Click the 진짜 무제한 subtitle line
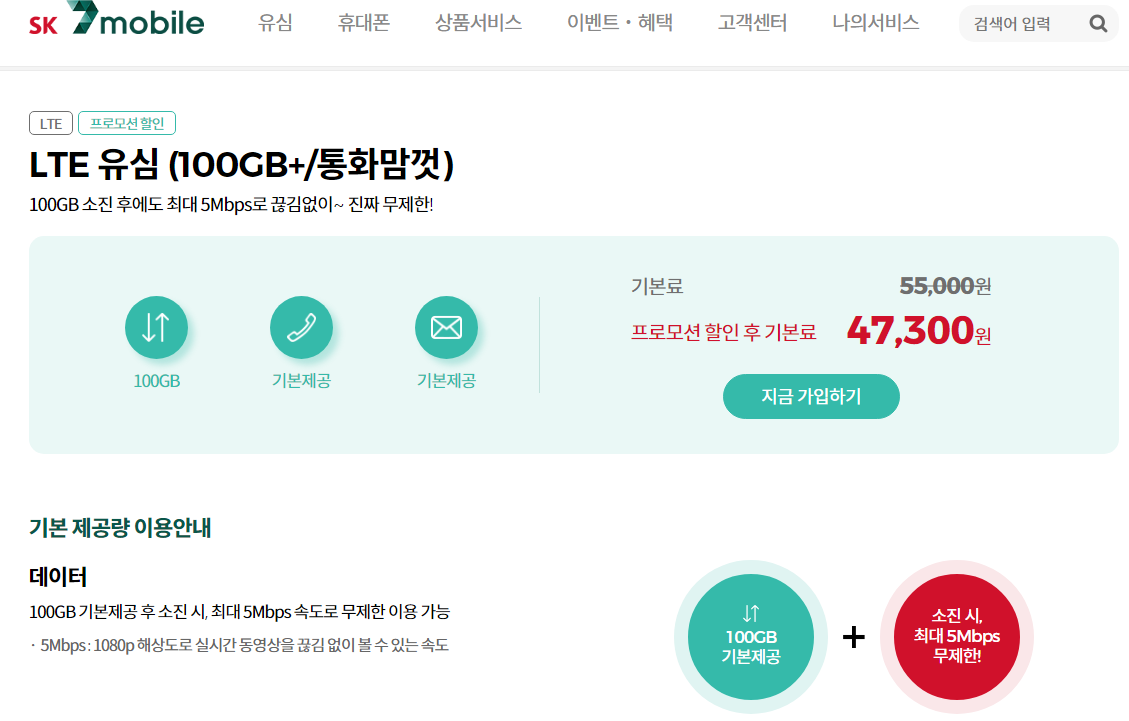1129x721 pixels. coord(231,205)
